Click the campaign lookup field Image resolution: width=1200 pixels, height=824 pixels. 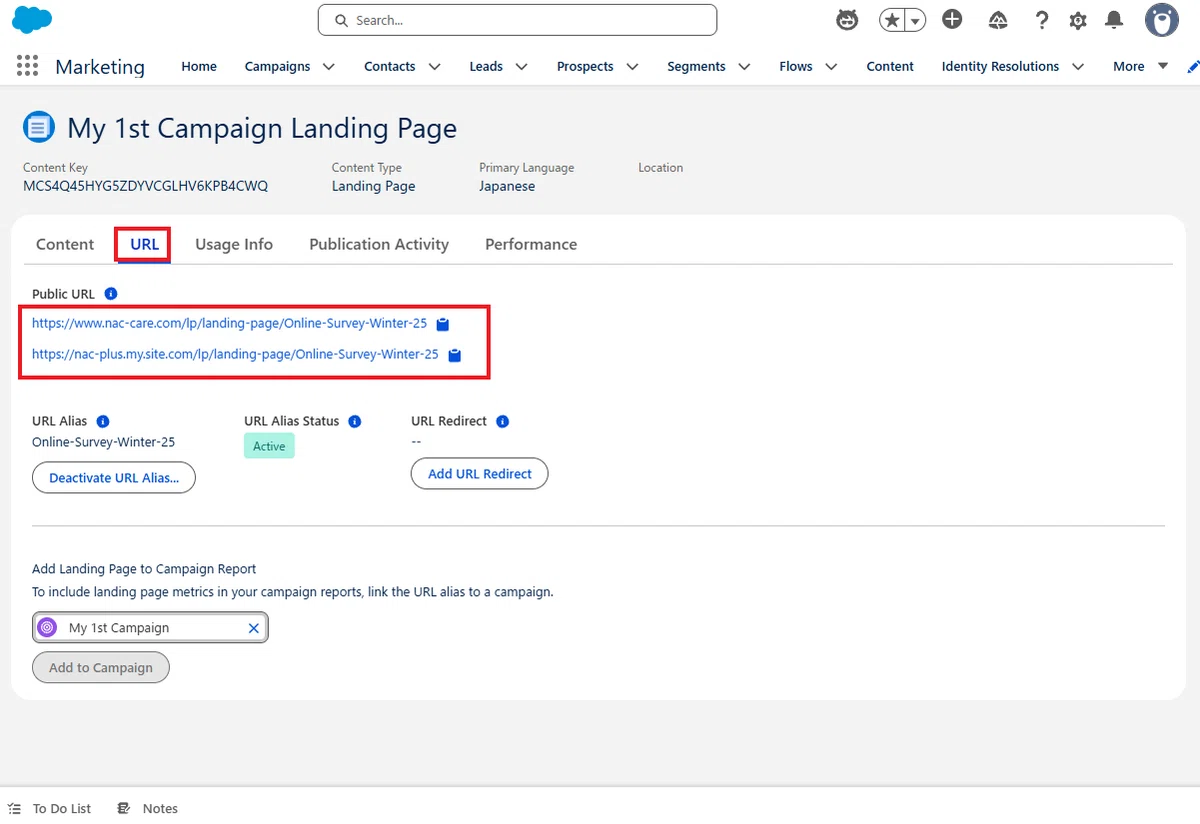150,628
